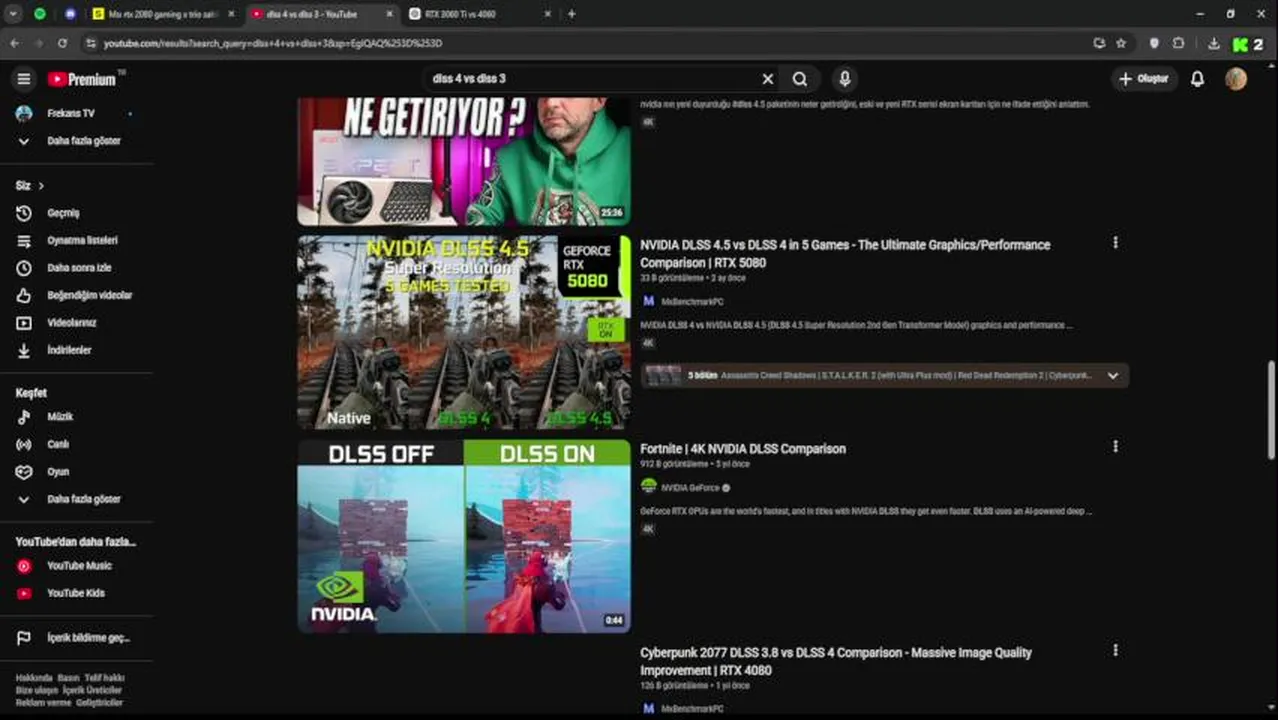Close the Msi rtx 2080 gaming tab
The image size is (1278, 720).
click(230, 14)
